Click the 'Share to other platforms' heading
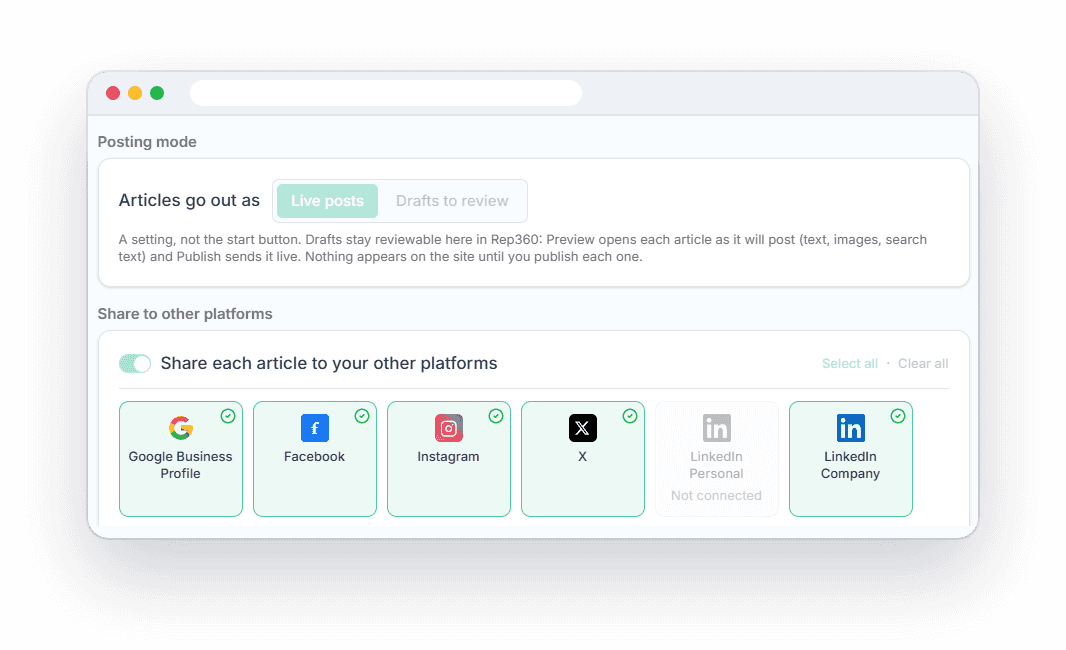This screenshot has height=650, width=1066. [x=185, y=313]
